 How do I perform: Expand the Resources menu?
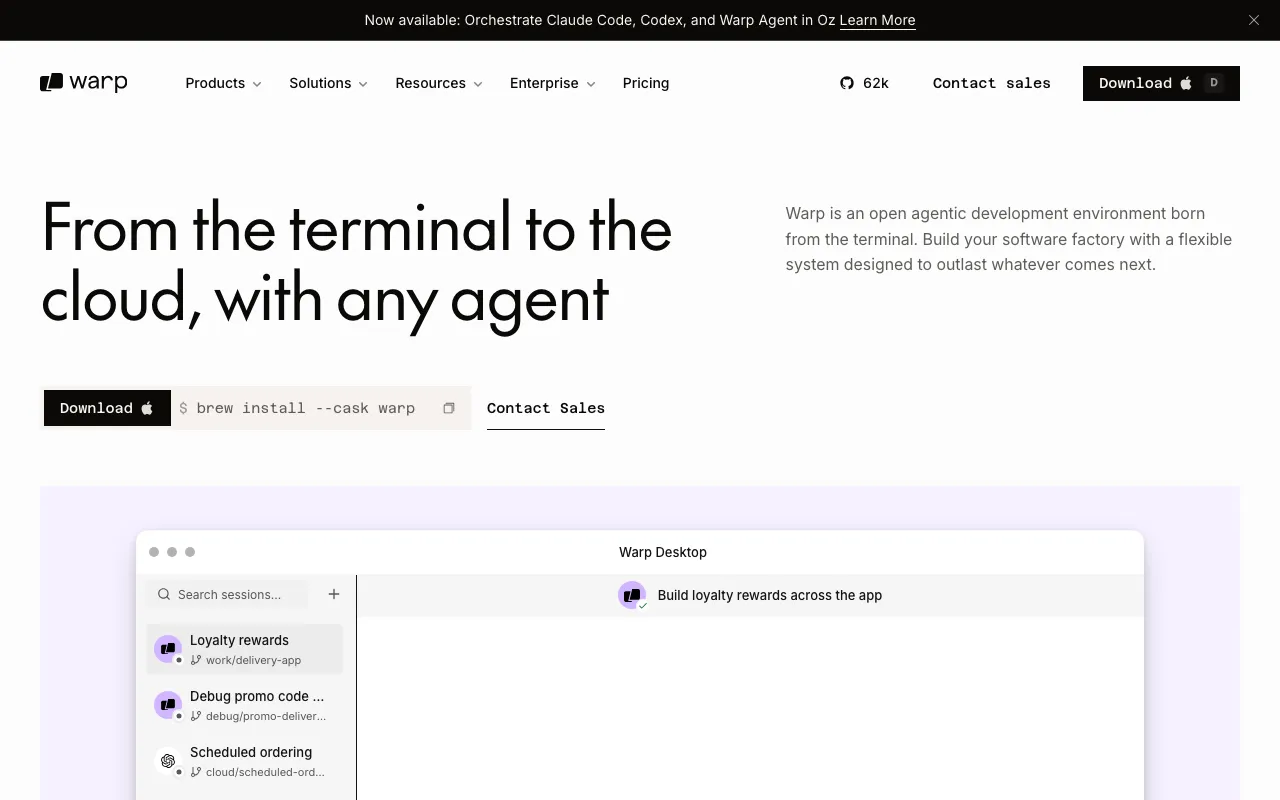439,83
